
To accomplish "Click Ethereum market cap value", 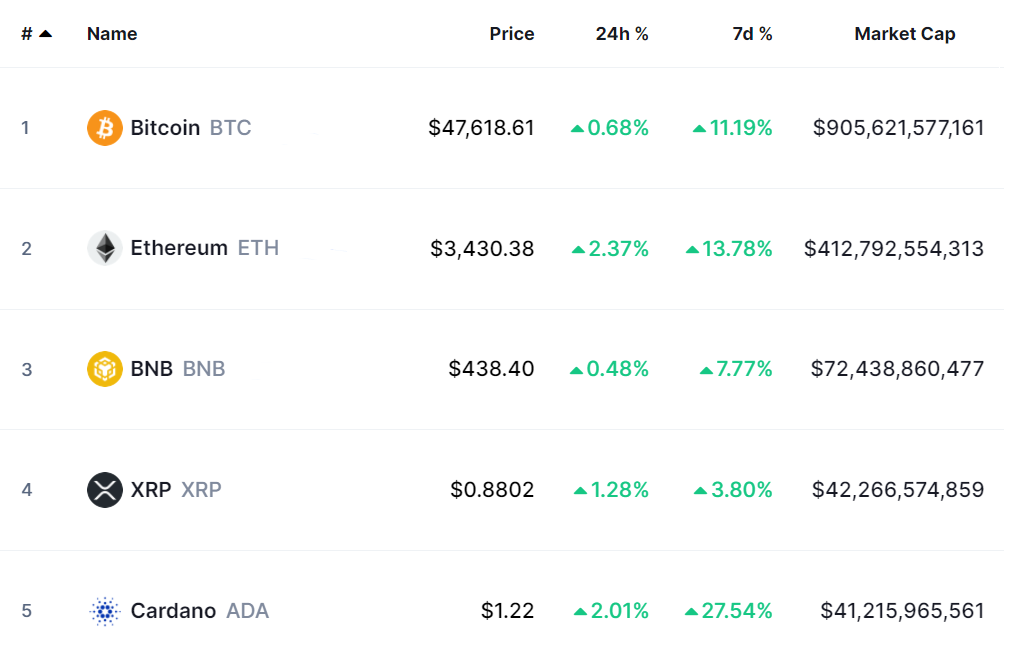I will [x=894, y=248].
